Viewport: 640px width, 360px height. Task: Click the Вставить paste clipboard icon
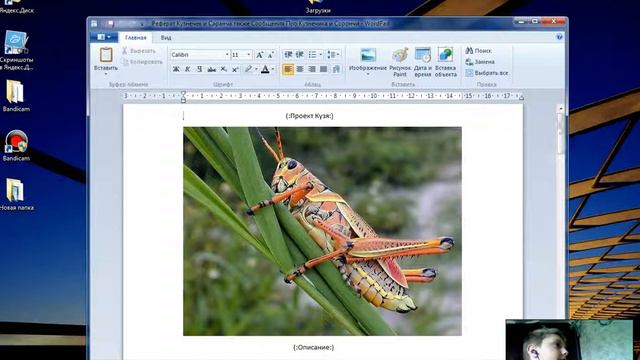106,56
